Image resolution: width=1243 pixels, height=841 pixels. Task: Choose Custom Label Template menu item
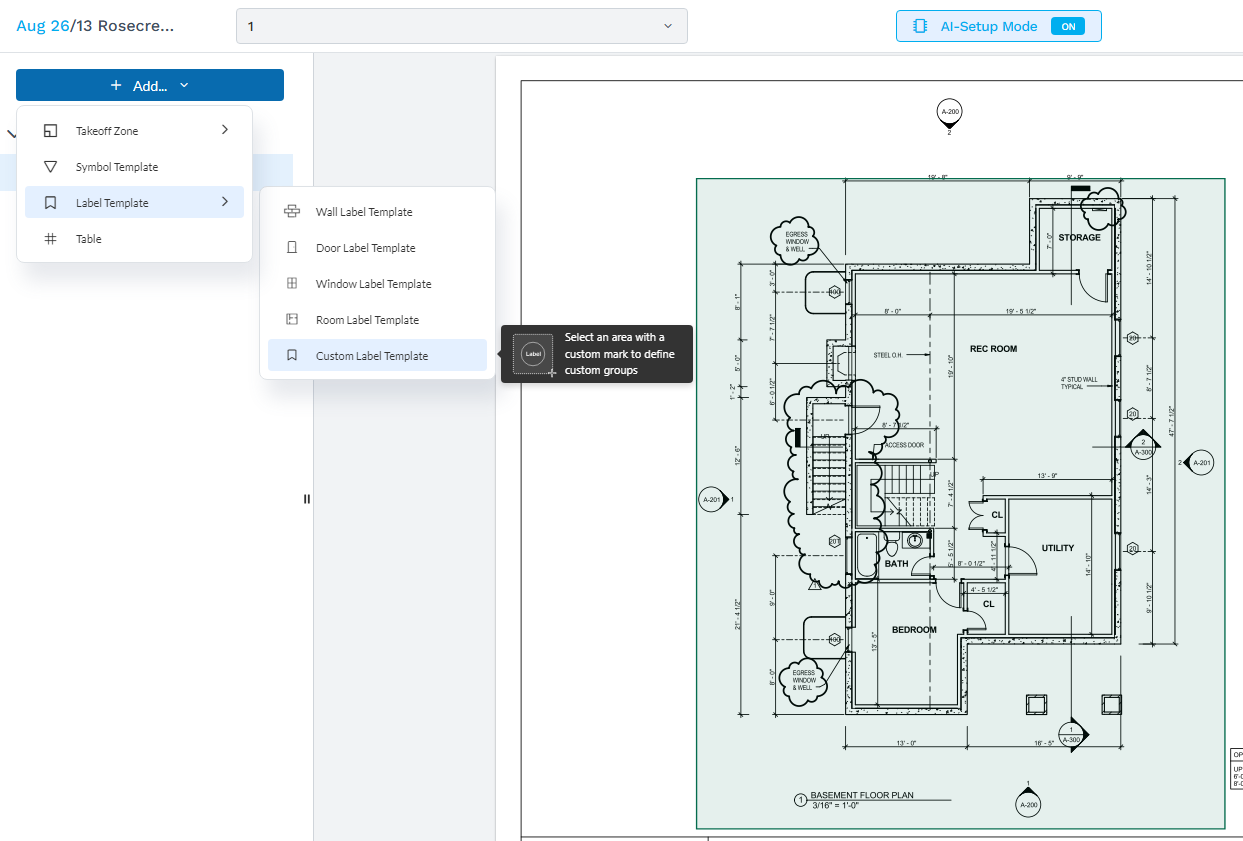372,356
